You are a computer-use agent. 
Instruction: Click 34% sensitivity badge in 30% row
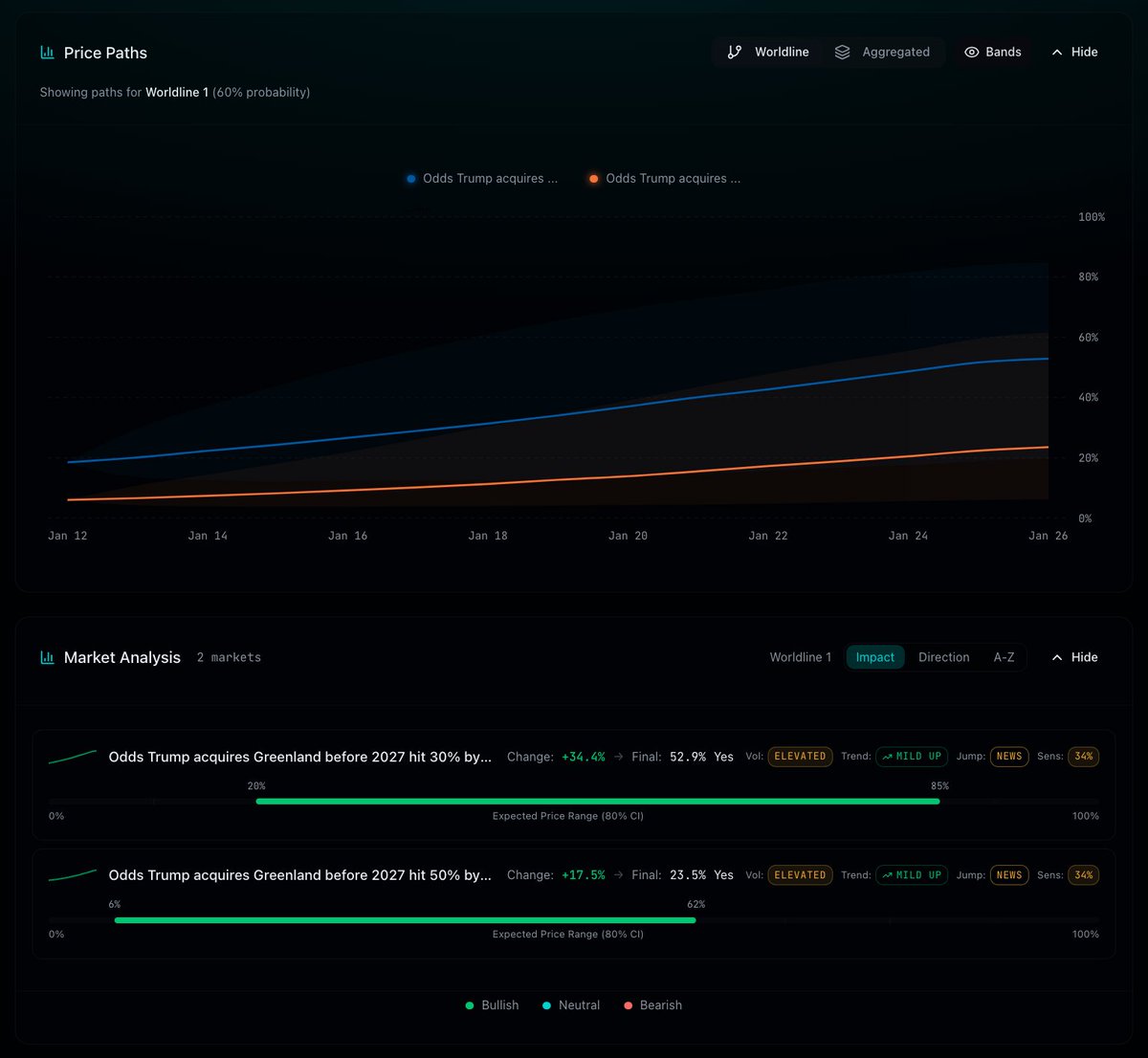coord(1083,757)
